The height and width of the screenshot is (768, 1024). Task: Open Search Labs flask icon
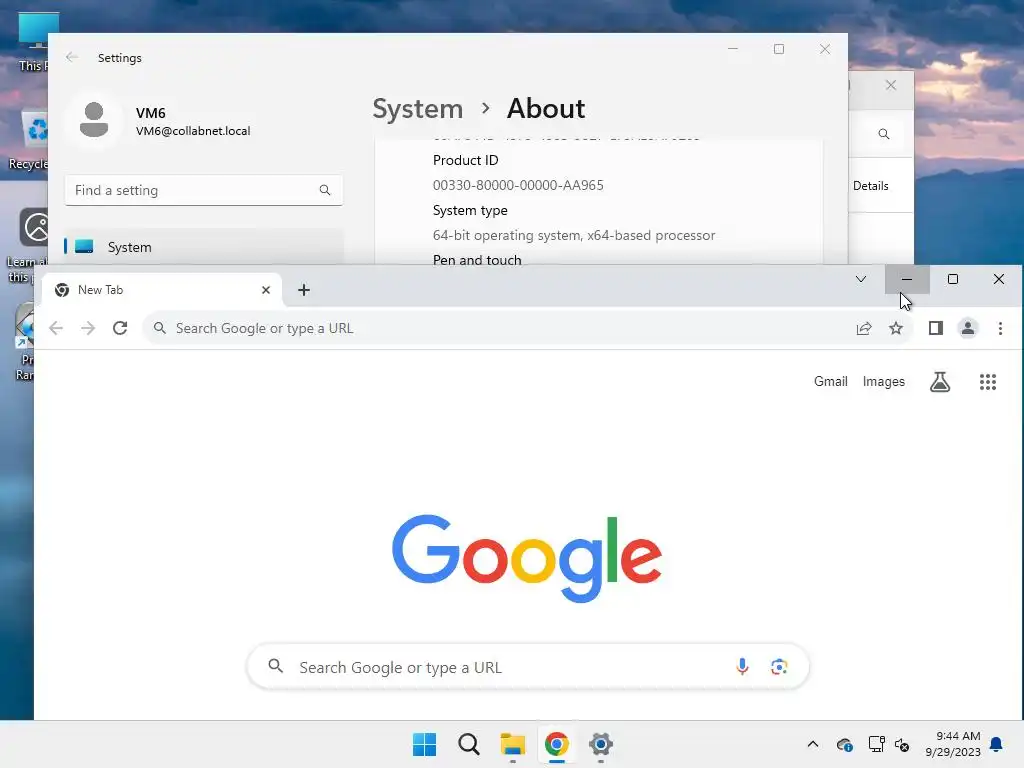(x=940, y=382)
